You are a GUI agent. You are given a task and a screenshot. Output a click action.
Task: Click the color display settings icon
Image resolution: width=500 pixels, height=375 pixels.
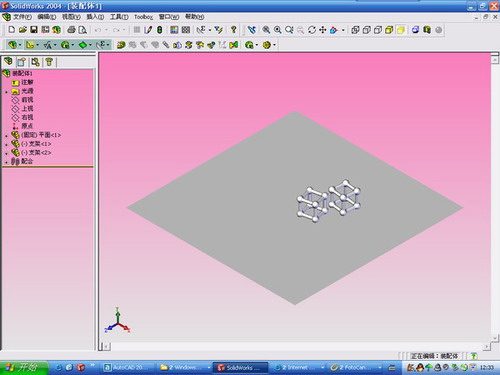[174, 30]
